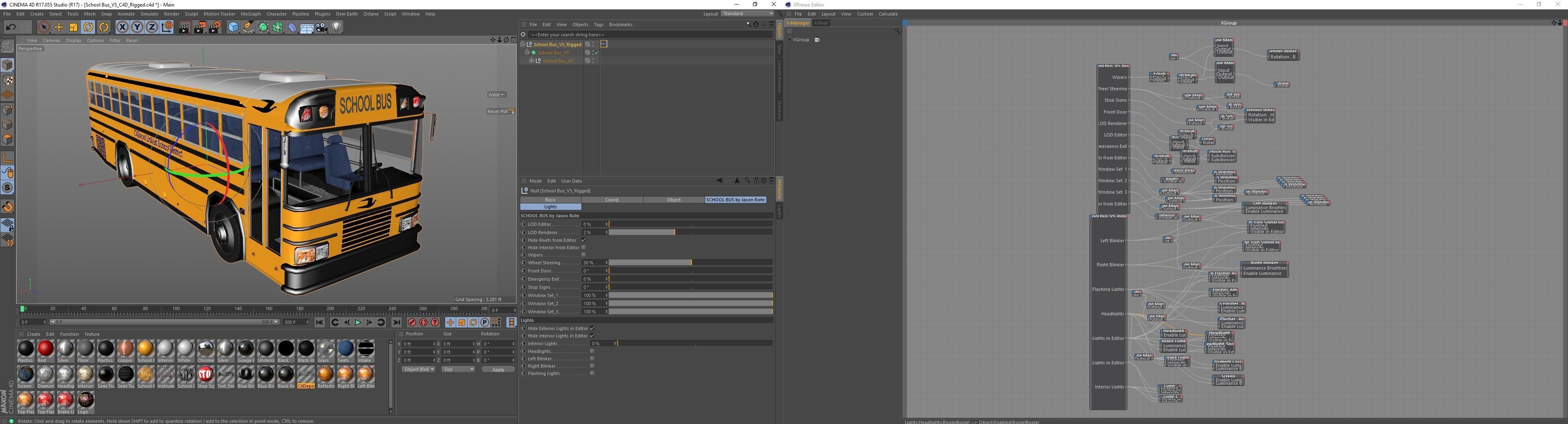This screenshot has height=424, width=1568.
Task: Switch to the X-Pool tab
Action: point(821,23)
